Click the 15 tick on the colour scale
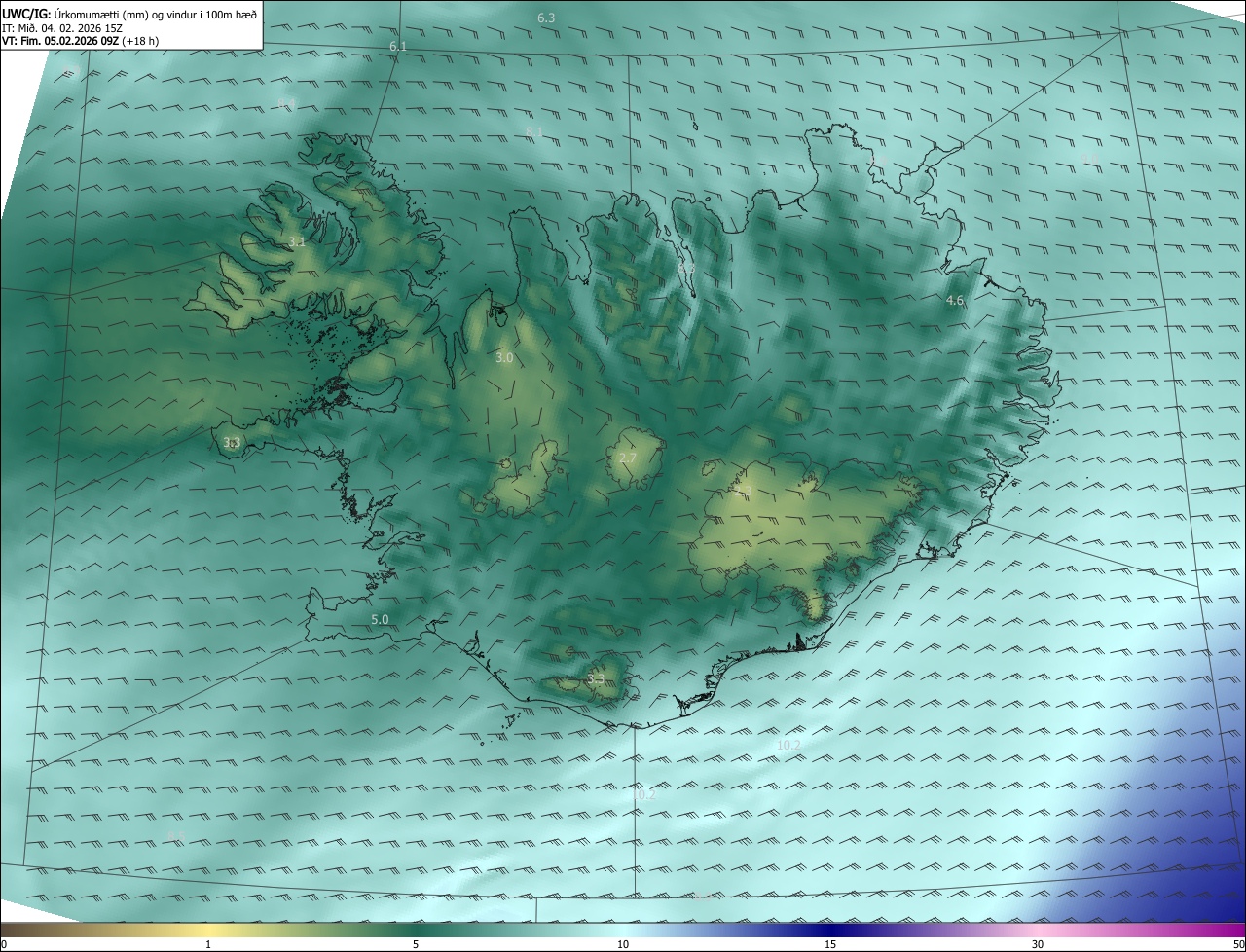This screenshot has height=952, width=1246. click(830, 944)
